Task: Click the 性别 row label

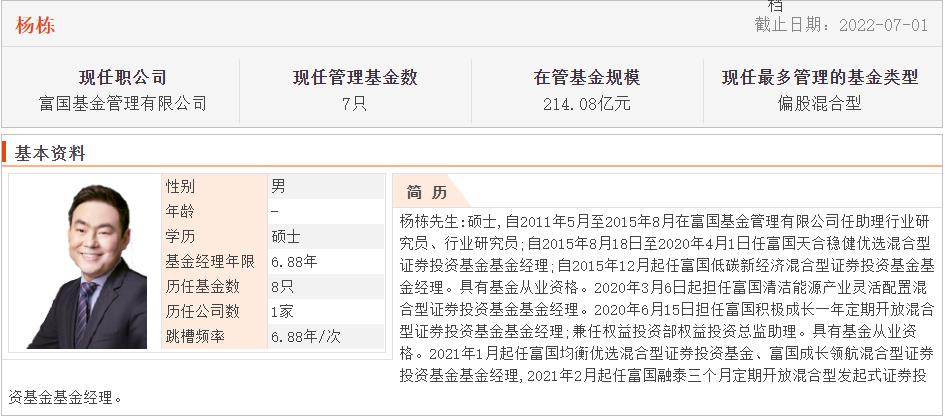Action: tap(180, 187)
